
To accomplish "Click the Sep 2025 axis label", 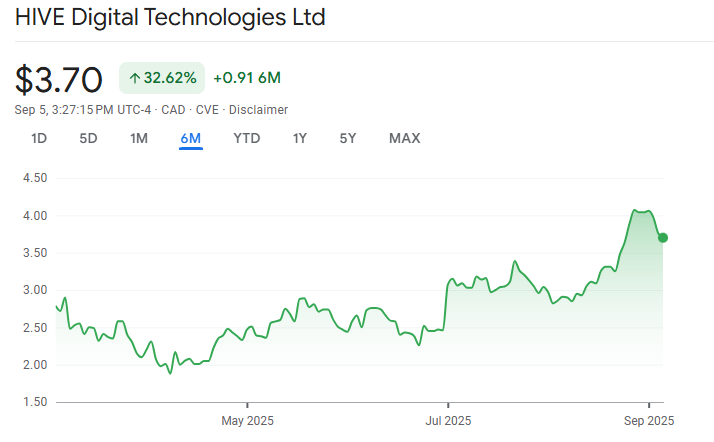I will [x=649, y=421].
